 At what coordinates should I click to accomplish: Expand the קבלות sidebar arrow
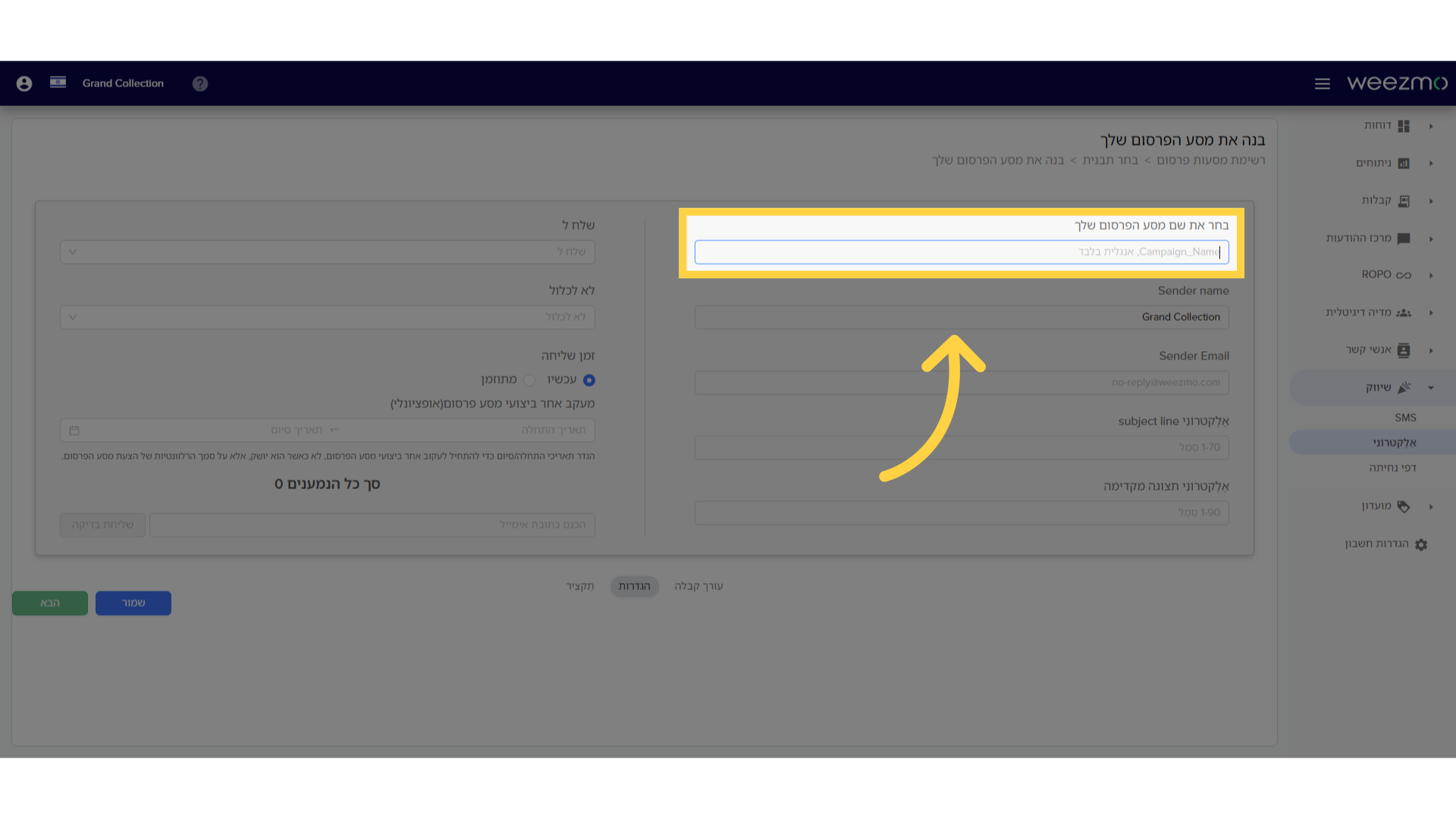(x=1431, y=201)
